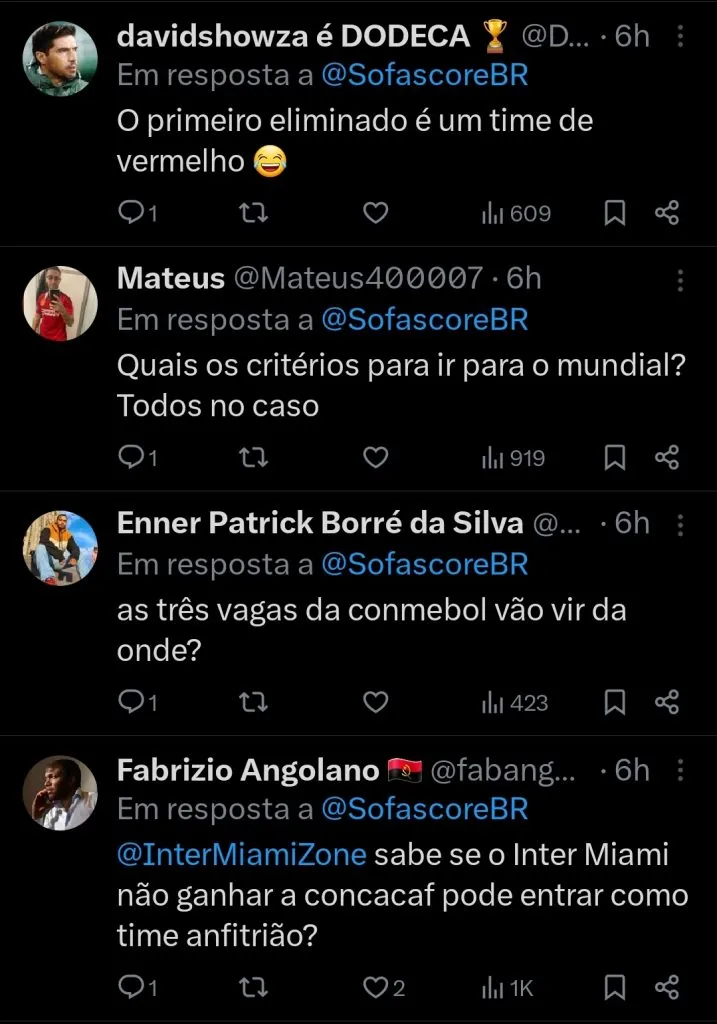The height and width of the screenshot is (1024, 717).
Task: View Enner Patrick's tweet analytics (423 views)
Action: (516, 703)
